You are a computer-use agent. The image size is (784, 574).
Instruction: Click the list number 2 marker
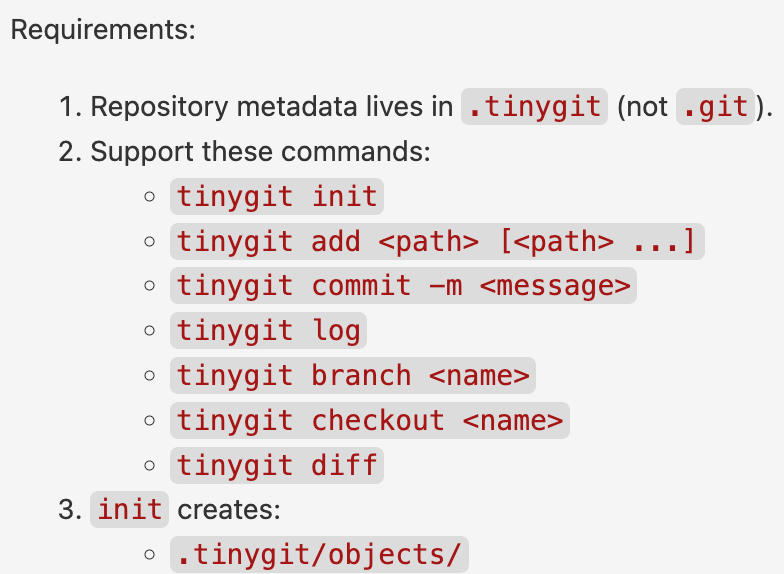tap(67, 151)
